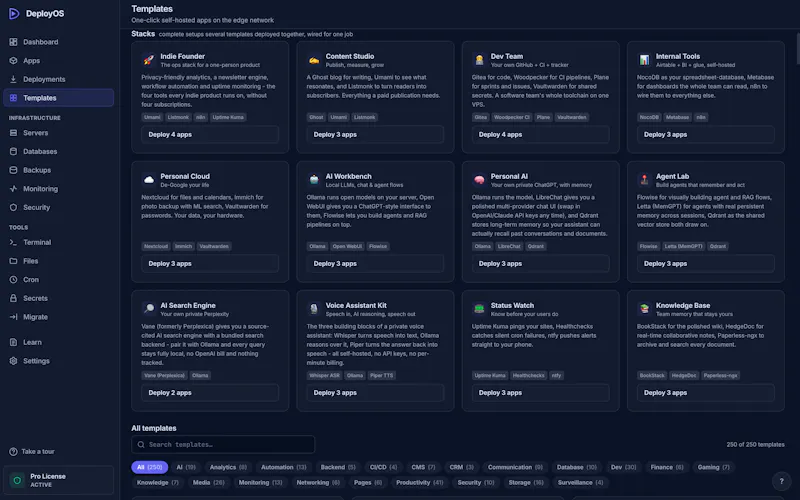This screenshot has width=800, height=500.
Task: Filter templates by Automation
Action: point(284,467)
